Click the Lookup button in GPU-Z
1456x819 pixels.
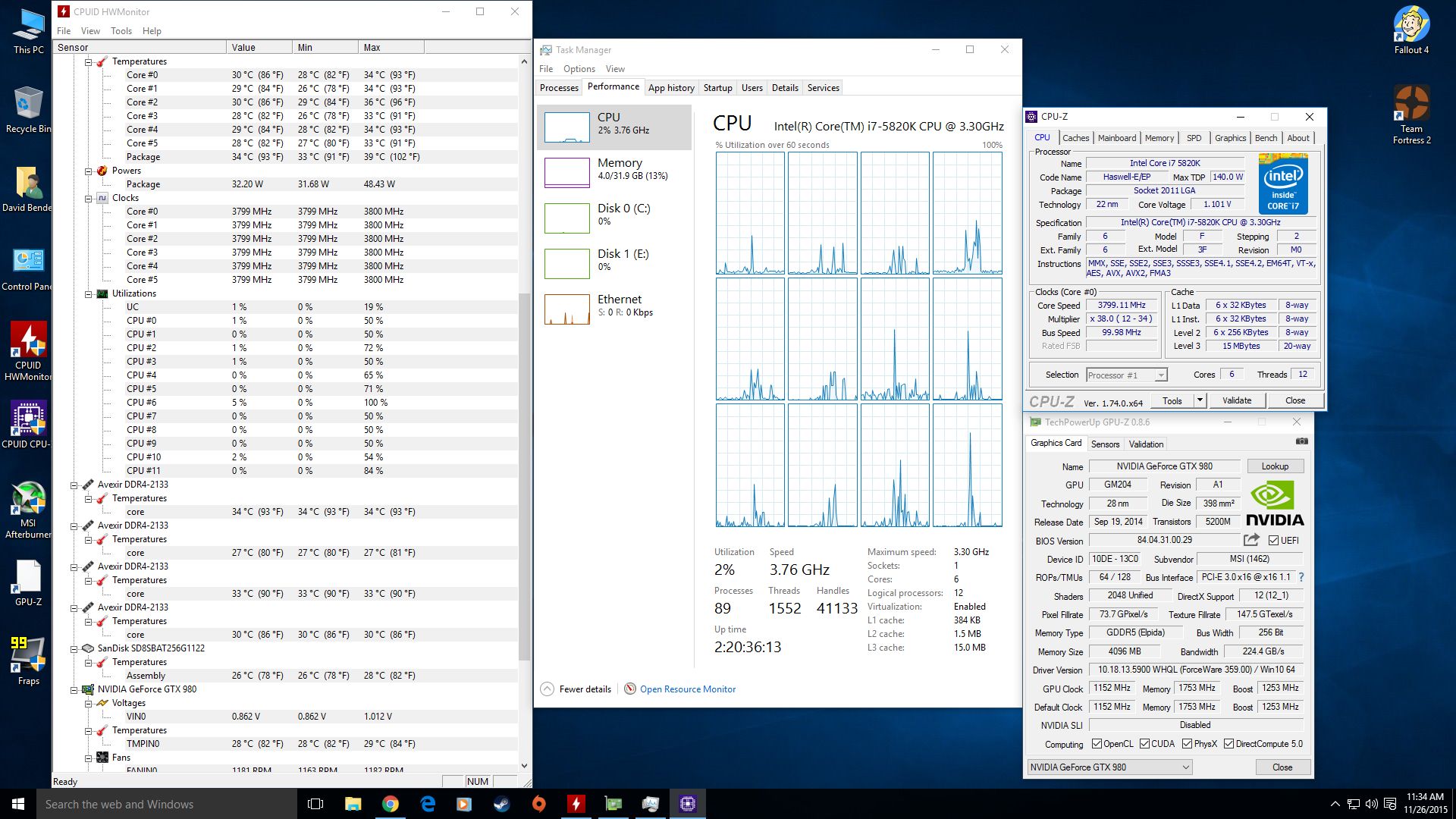[x=1275, y=466]
